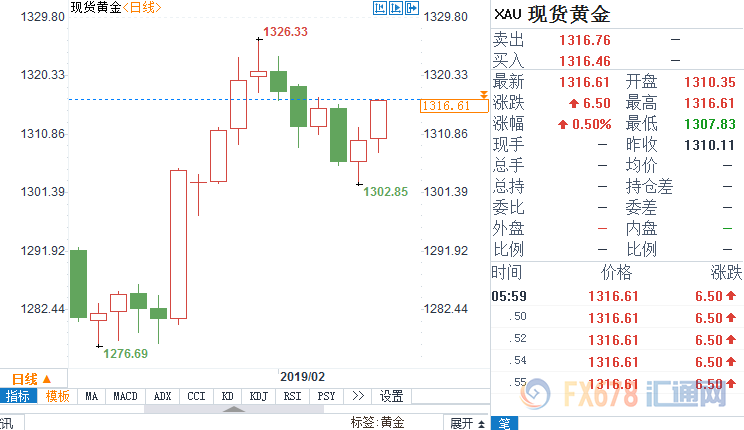Select the PSY indicator
The width and height of the screenshot is (744, 430).
tap(326, 396)
